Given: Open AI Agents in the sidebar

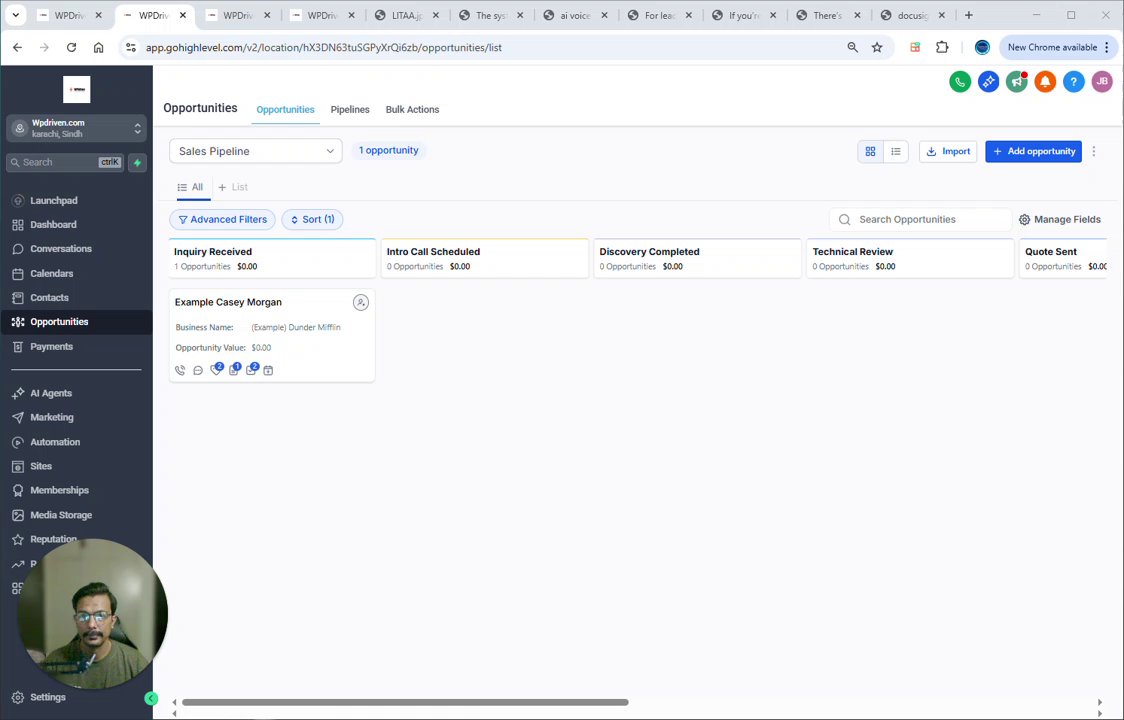Looking at the screenshot, I should click(76, 393).
